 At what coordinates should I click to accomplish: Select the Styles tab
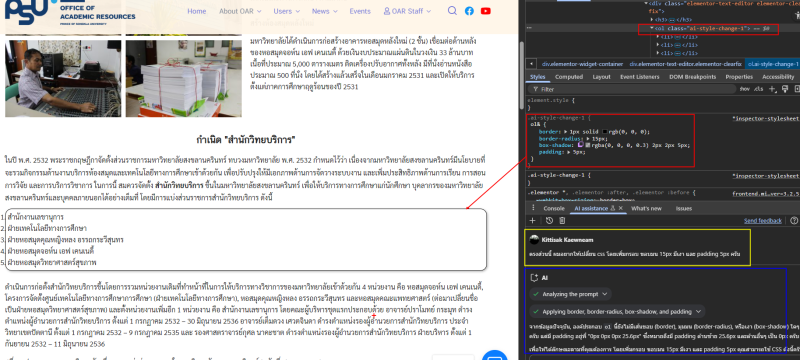tap(537, 77)
